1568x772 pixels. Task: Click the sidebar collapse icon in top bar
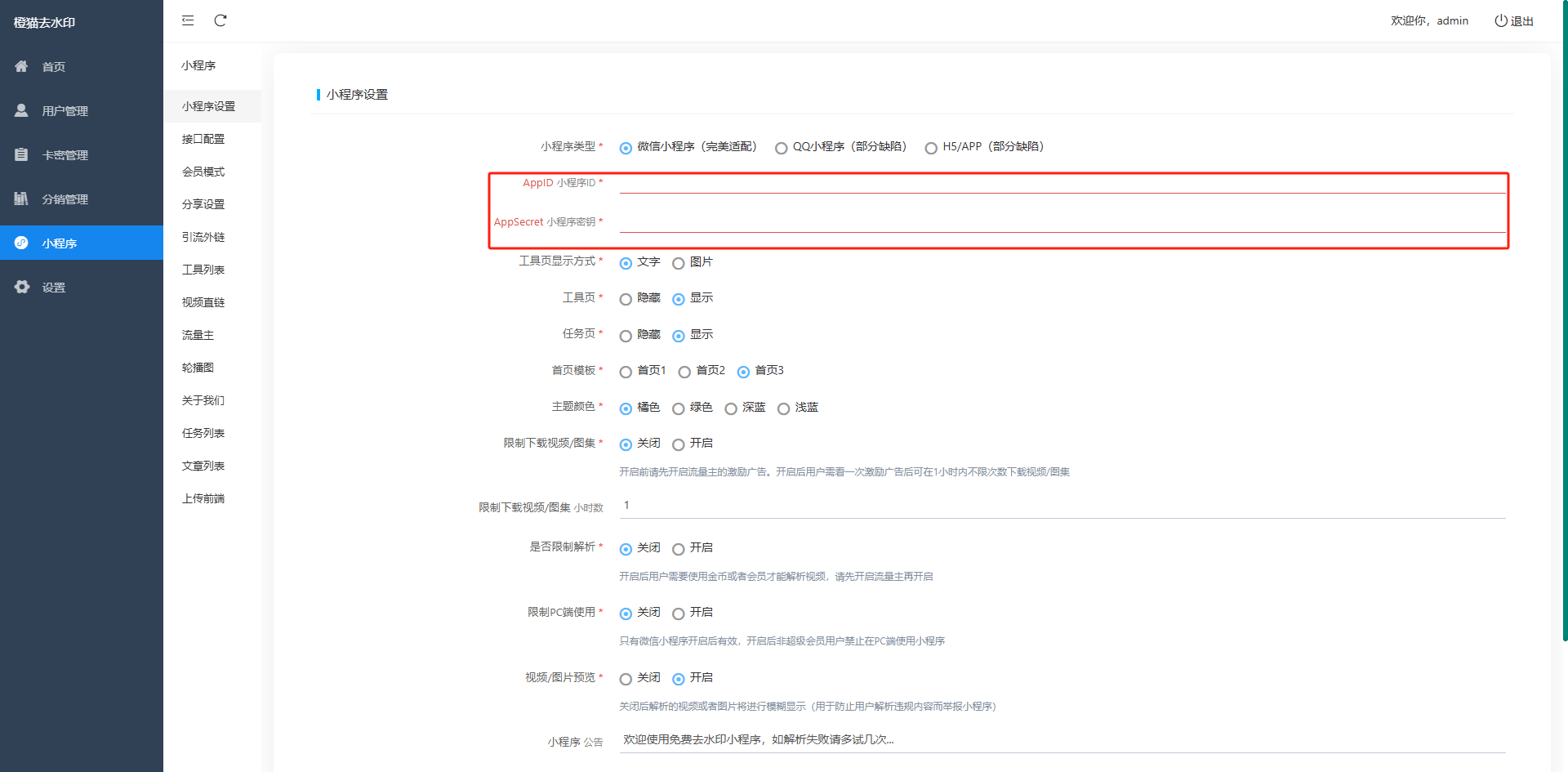(188, 20)
